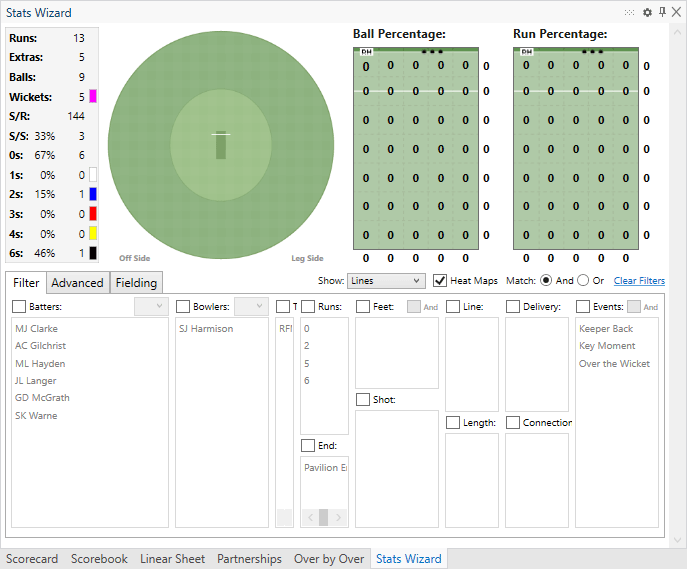Open the Stats Wizard settings gear
This screenshot has height=569, width=687.
coord(647,12)
